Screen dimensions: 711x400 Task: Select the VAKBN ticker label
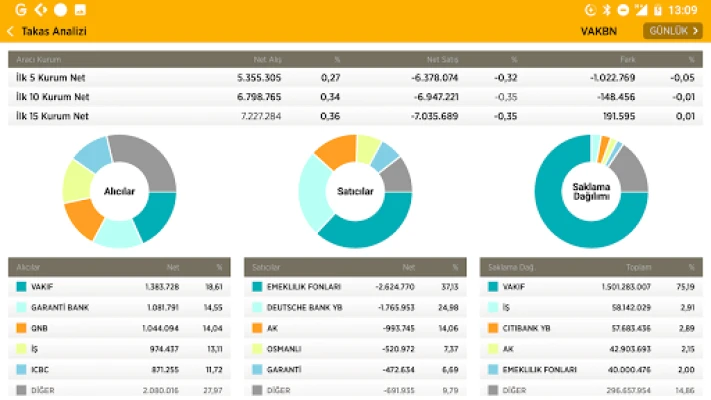pyautogui.click(x=599, y=31)
